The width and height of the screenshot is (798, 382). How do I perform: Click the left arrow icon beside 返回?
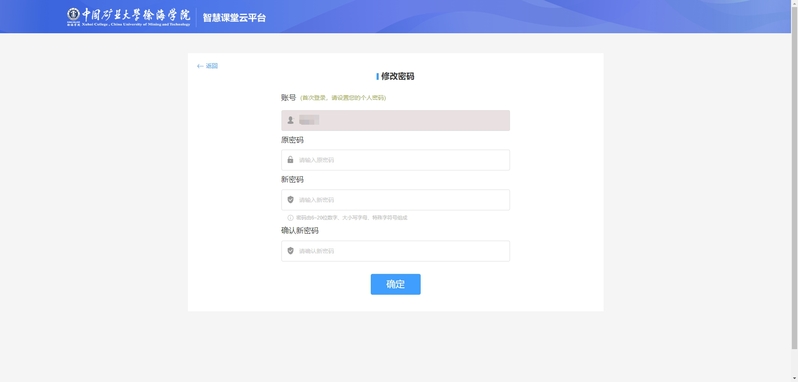[x=200, y=66]
